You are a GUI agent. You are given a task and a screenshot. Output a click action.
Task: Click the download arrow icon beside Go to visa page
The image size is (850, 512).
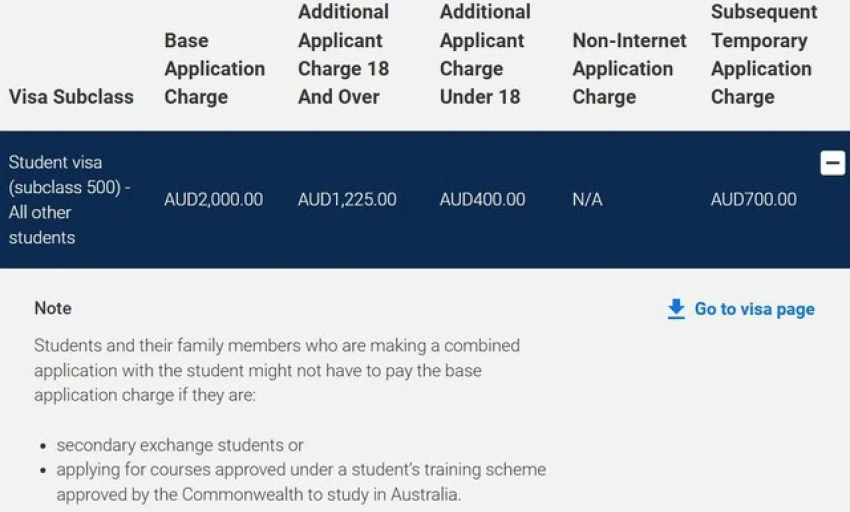676,309
